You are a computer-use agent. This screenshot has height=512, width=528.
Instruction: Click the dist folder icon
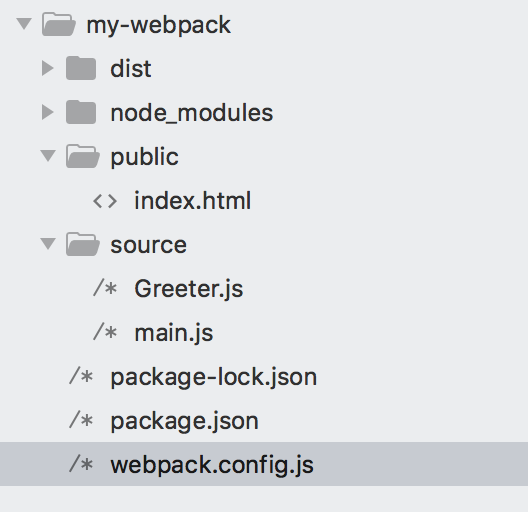81,68
